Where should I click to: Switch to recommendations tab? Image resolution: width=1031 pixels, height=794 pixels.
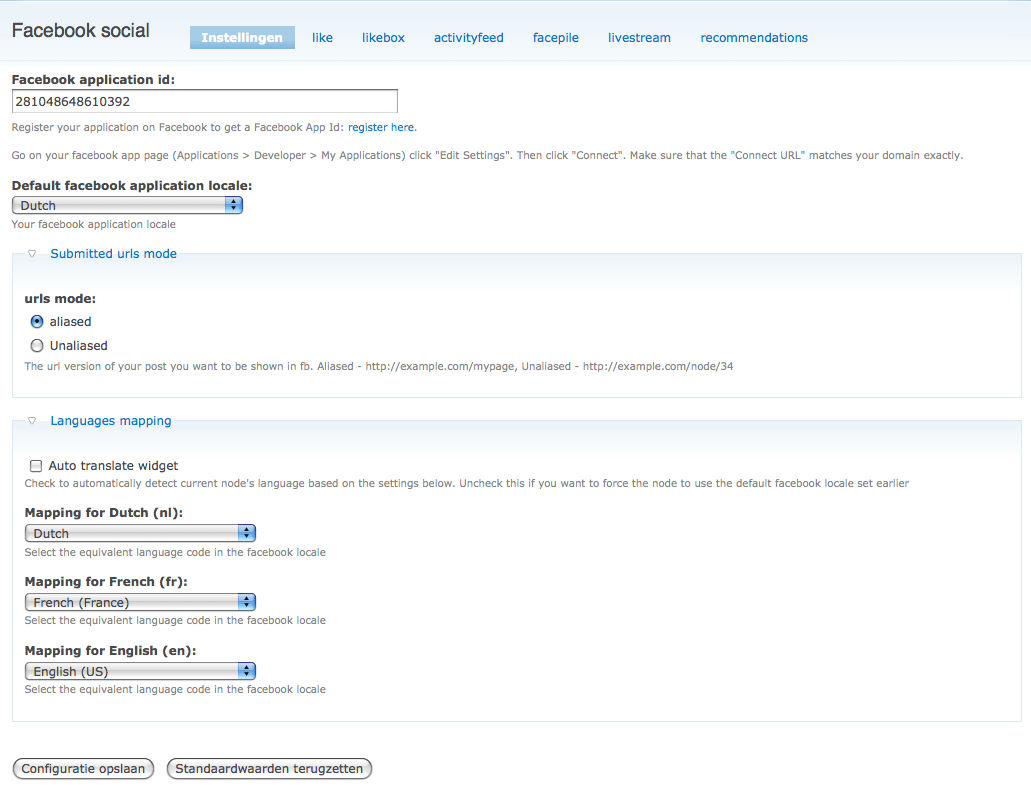click(x=754, y=37)
